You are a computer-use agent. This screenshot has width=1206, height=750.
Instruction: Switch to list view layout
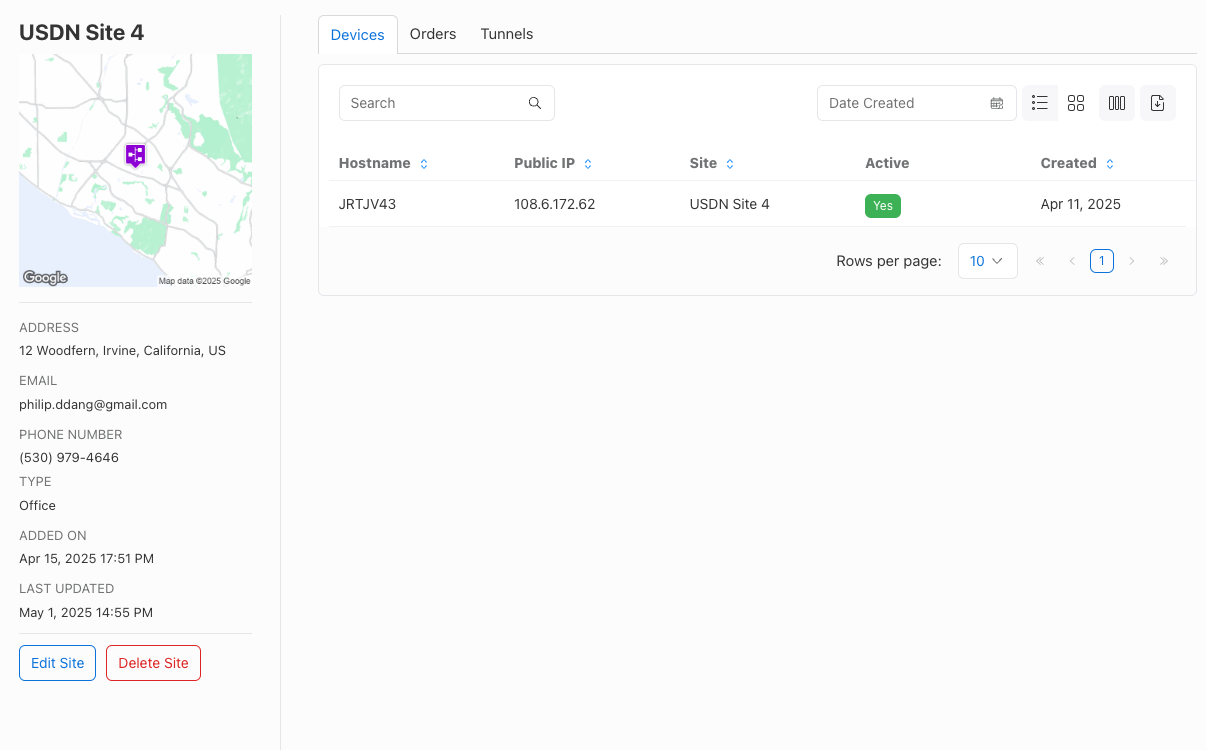pyautogui.click(x=1039, y=103)
